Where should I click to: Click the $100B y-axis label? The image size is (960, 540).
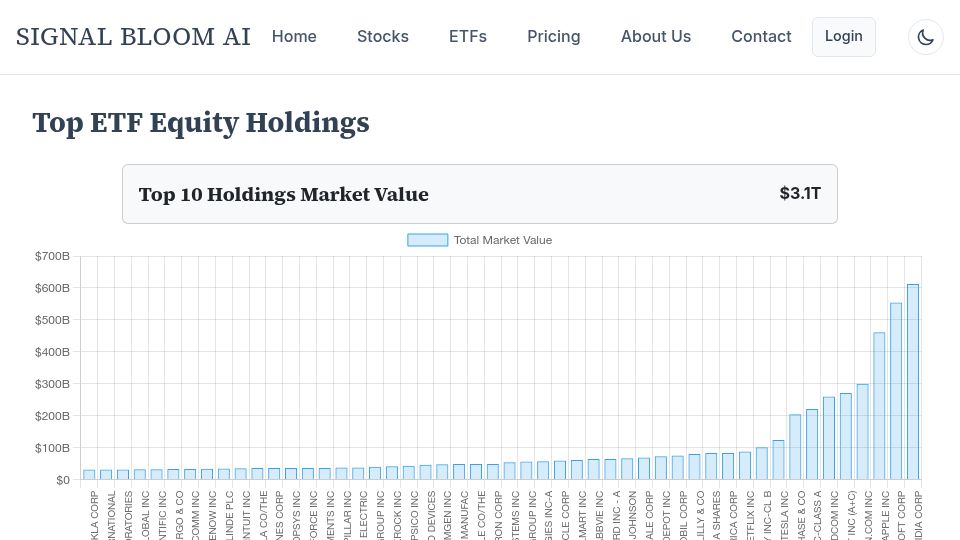[52, 448]
